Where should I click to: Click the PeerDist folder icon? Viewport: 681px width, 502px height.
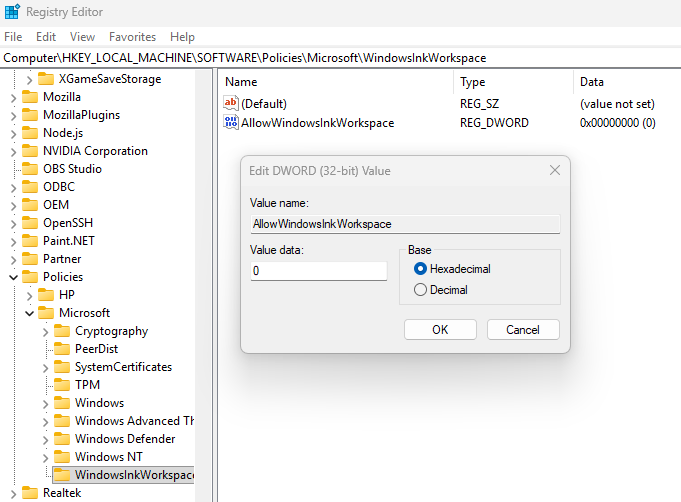point(62,349)
